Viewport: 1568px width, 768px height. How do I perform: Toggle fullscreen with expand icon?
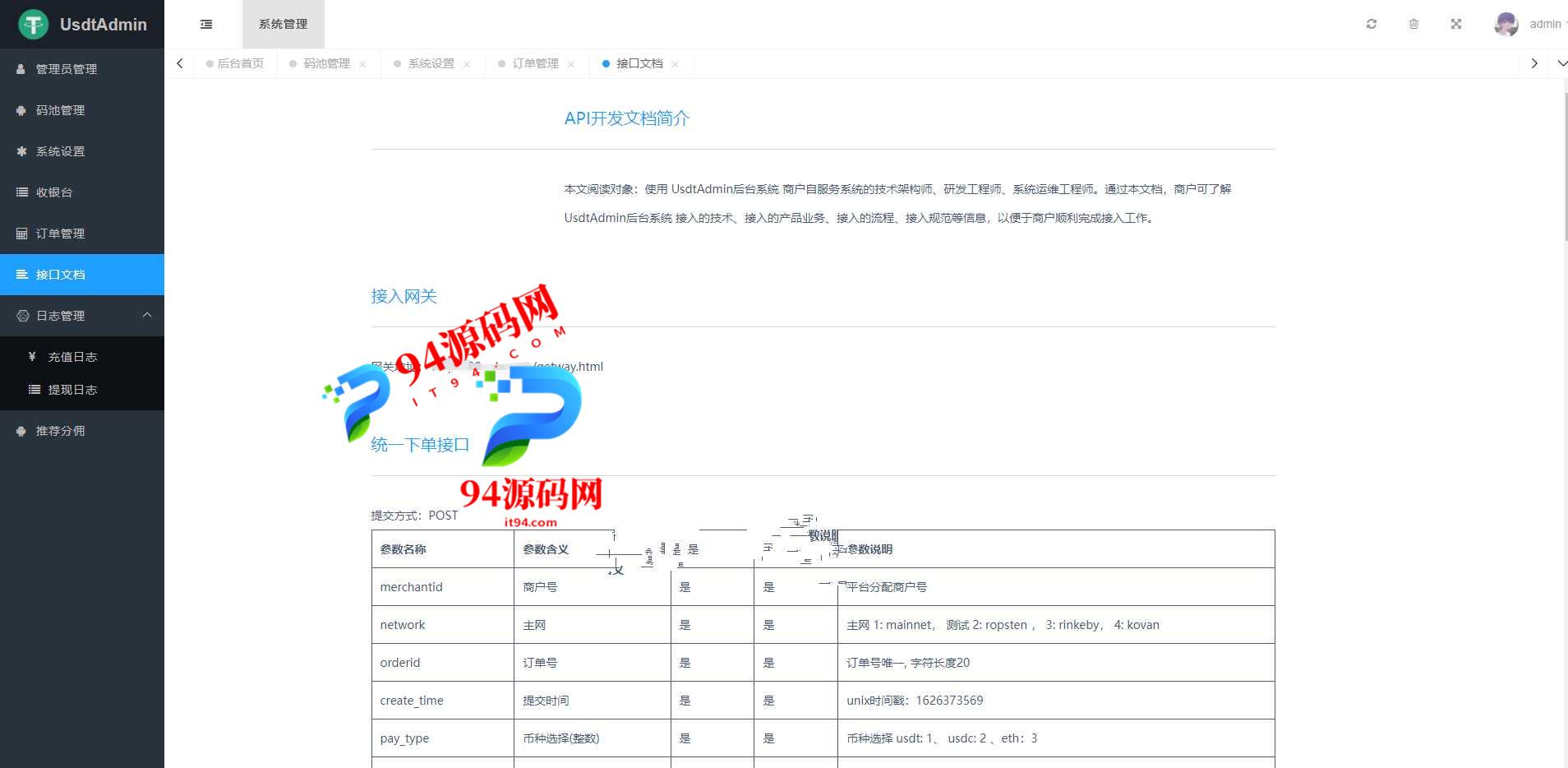click(1456, 24)
